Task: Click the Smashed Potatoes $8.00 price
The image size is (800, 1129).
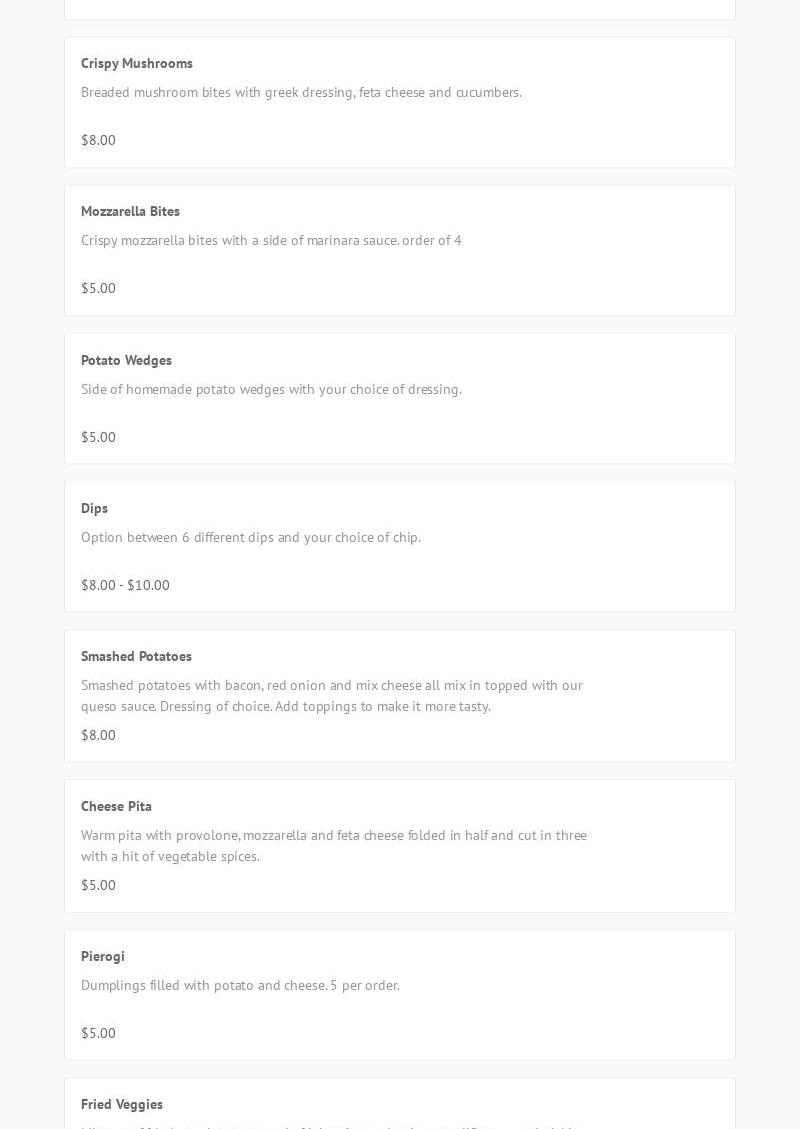Action: [x=98, y=735]
